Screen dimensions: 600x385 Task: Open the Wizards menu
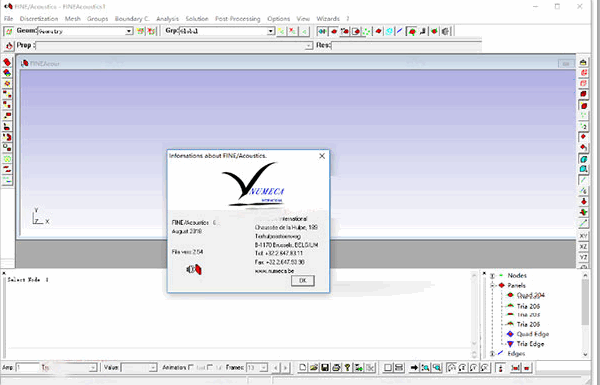click(x=328, y=18)
